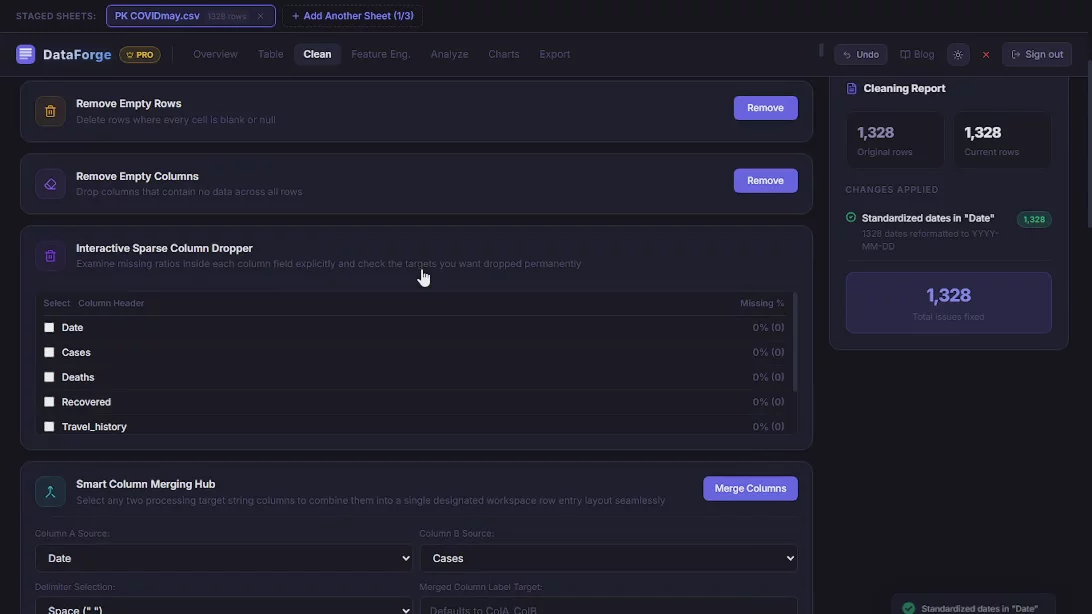Image resolution: width=1092 pixels, height=614 pixels.
Task: Toggle light theme with the sun icon
Action: click(x=958, y=54)
